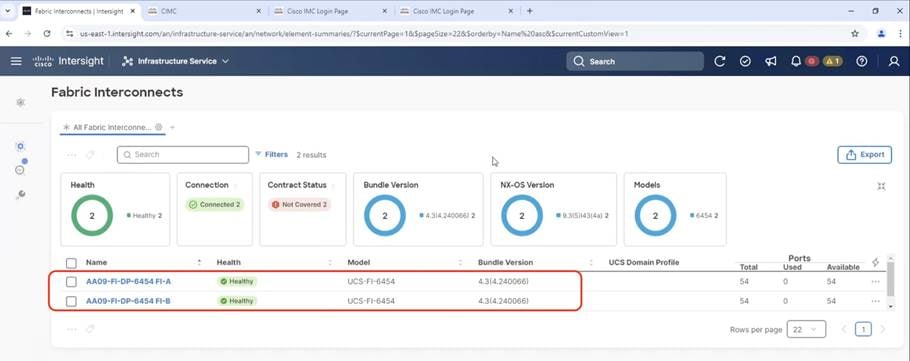Screen dimensions: 910x361
Task: Open the announcements megaphone icon
Action: 771,61
